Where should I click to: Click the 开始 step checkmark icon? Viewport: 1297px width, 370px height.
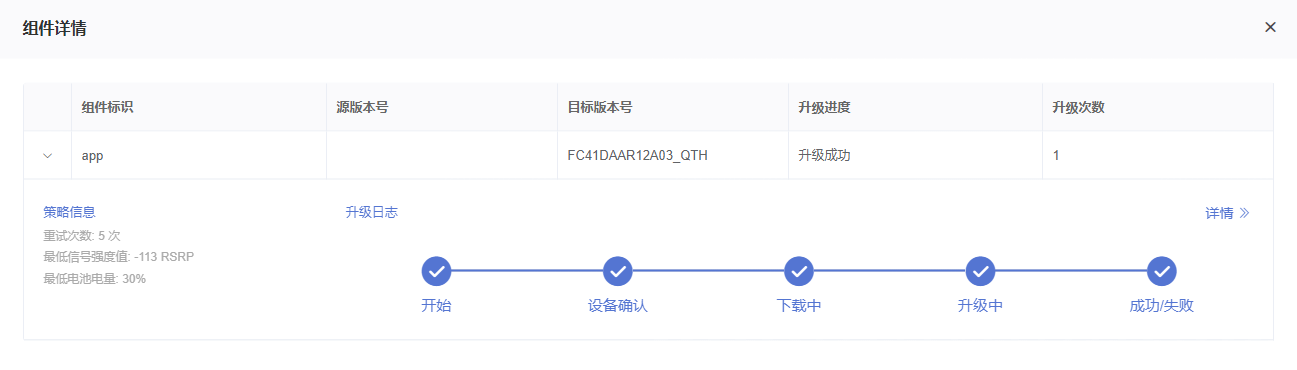pos(436,271)
